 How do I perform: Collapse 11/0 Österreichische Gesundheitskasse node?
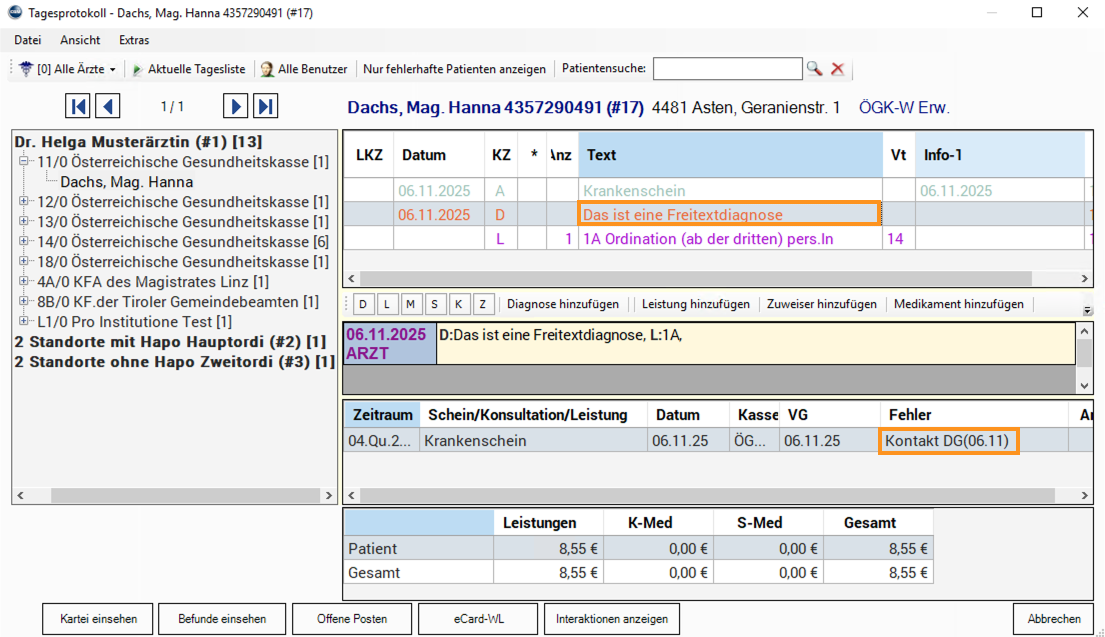[24, 162]
